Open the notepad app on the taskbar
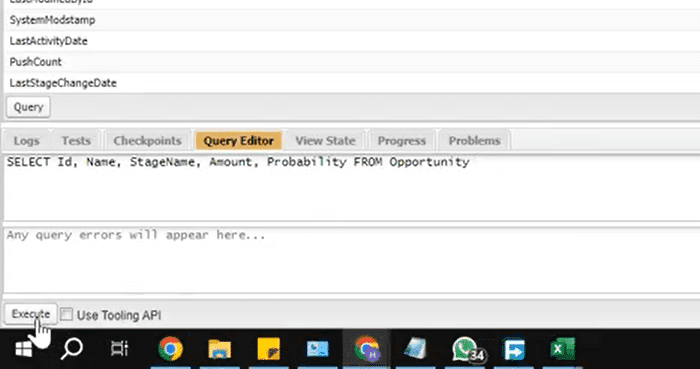The height and width of the screenshot is (369, 700). [416, 349]
